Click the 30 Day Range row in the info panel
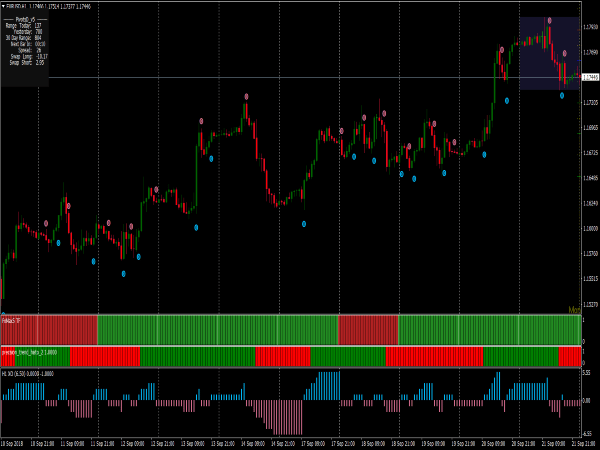The image size is (600, 450). (x=23, y=38)
